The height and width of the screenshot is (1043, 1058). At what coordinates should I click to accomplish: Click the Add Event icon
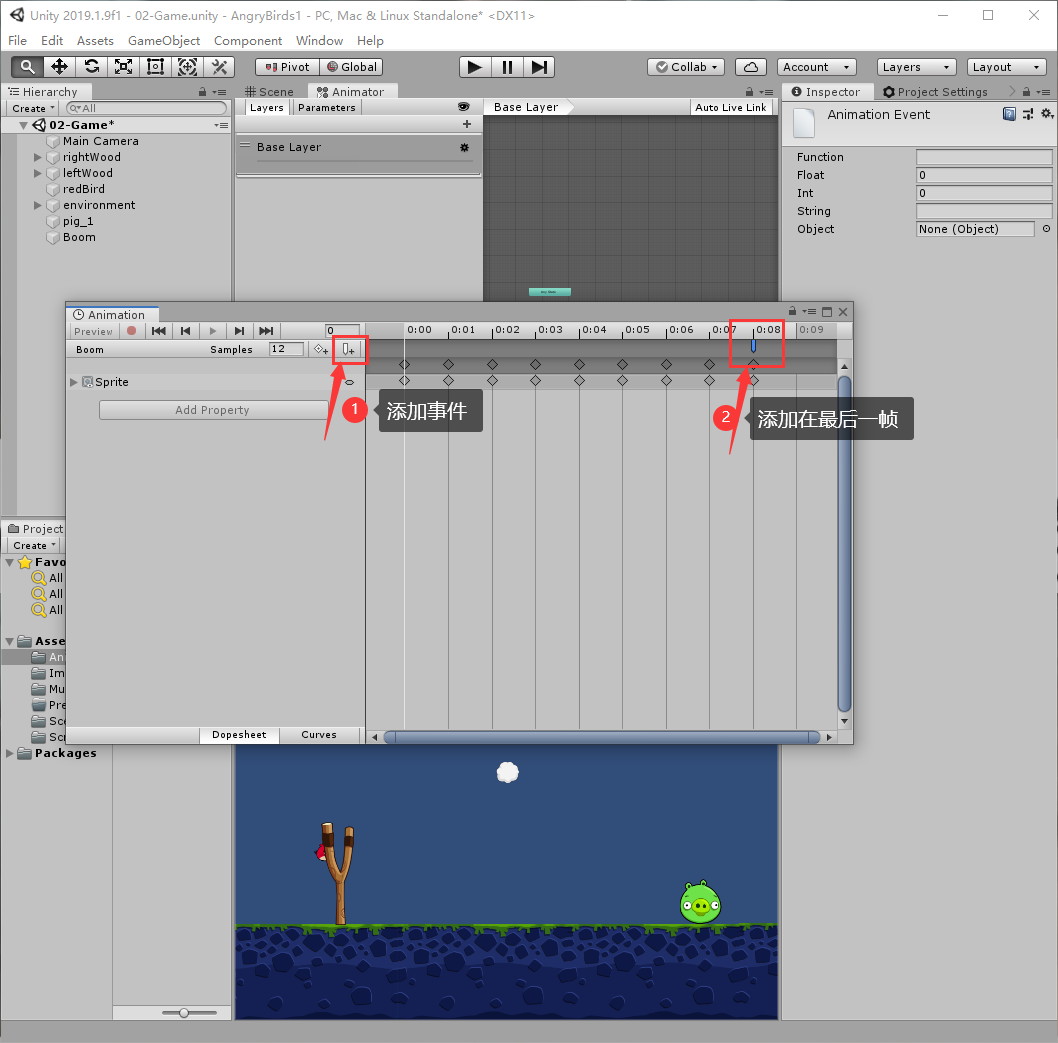point(348,349)
